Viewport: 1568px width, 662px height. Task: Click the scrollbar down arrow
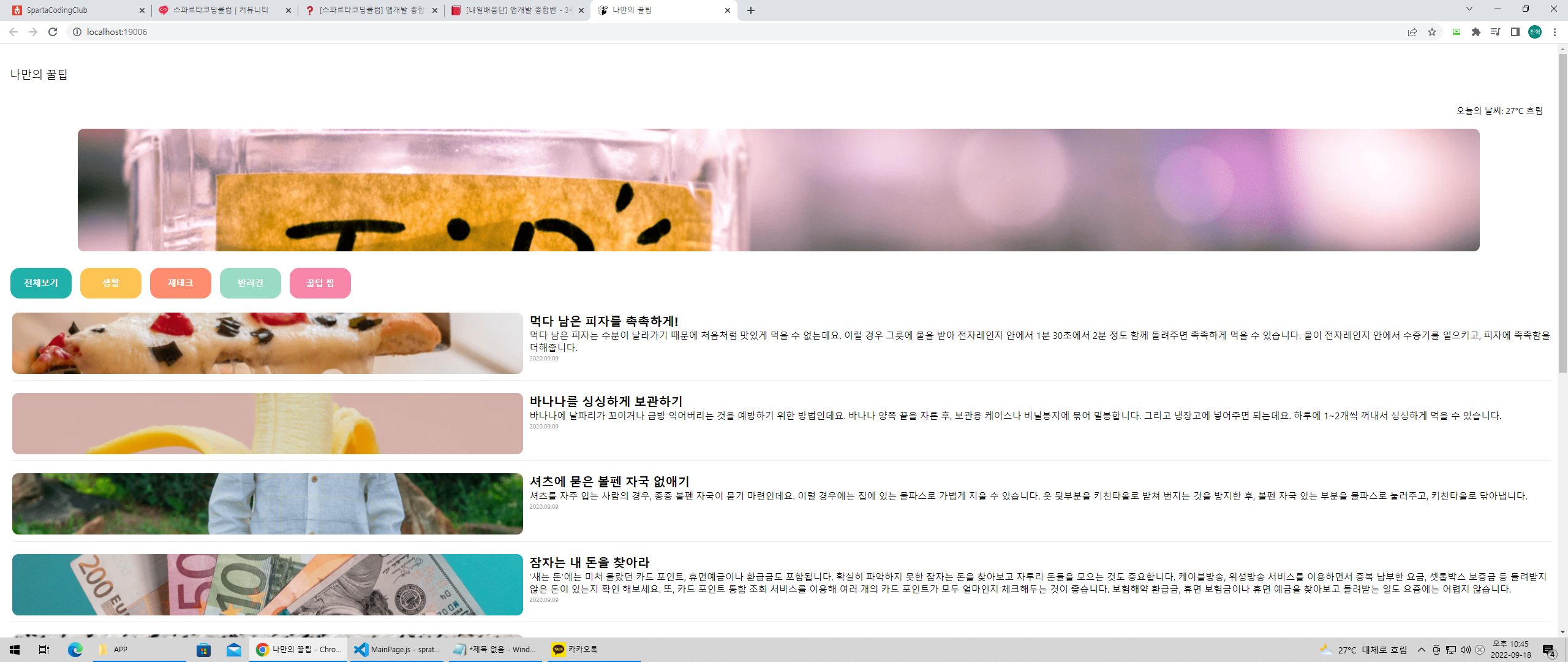(x=1562, y=632)
